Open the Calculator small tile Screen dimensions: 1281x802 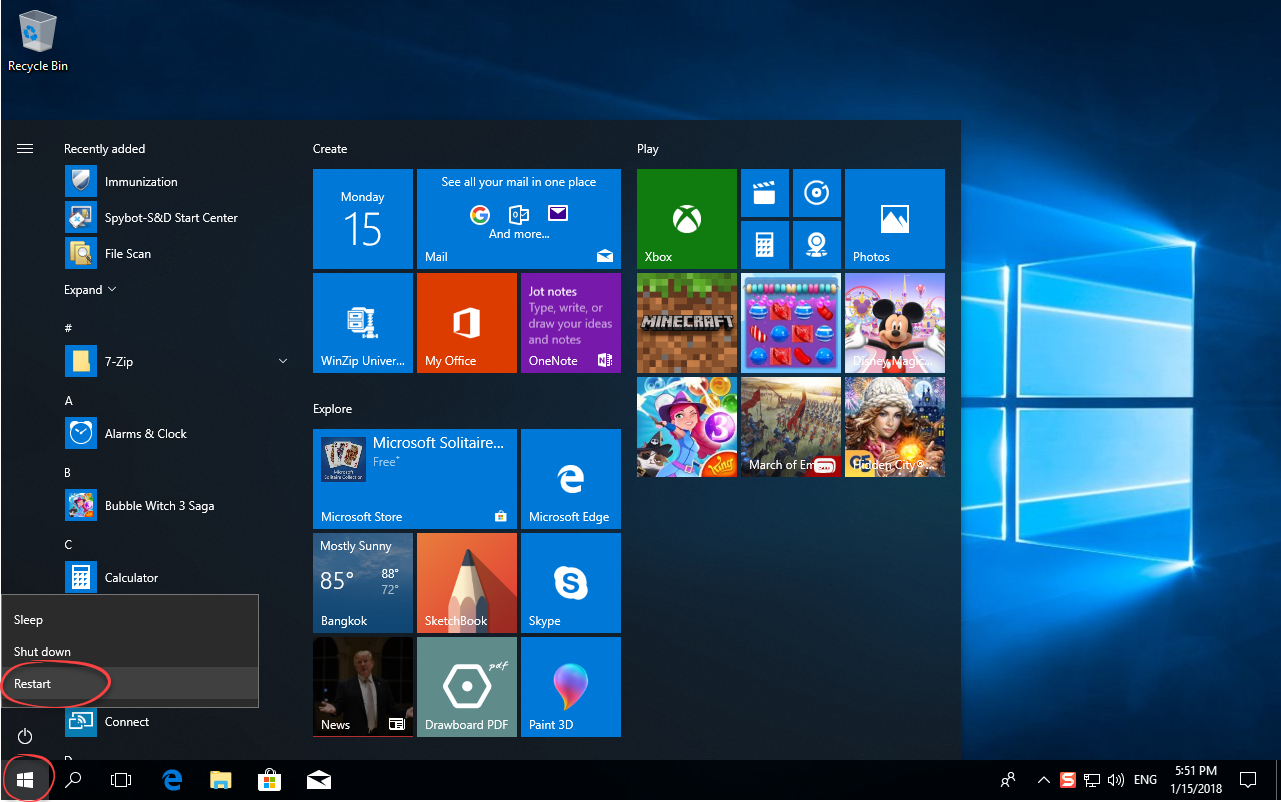point(765,245)
